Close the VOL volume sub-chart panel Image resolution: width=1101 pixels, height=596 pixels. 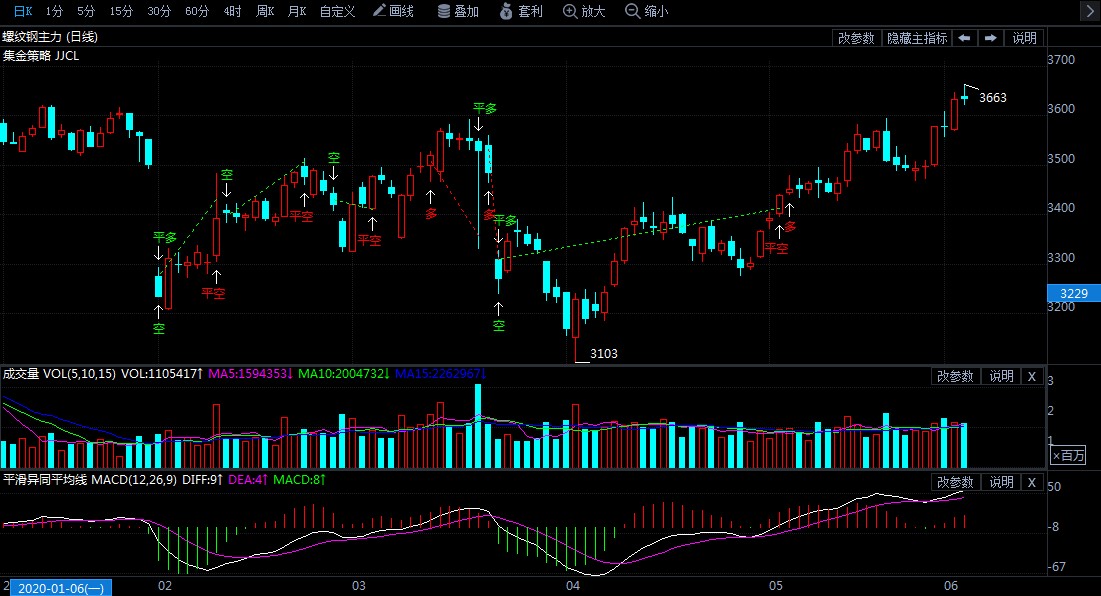[1031, 376]
